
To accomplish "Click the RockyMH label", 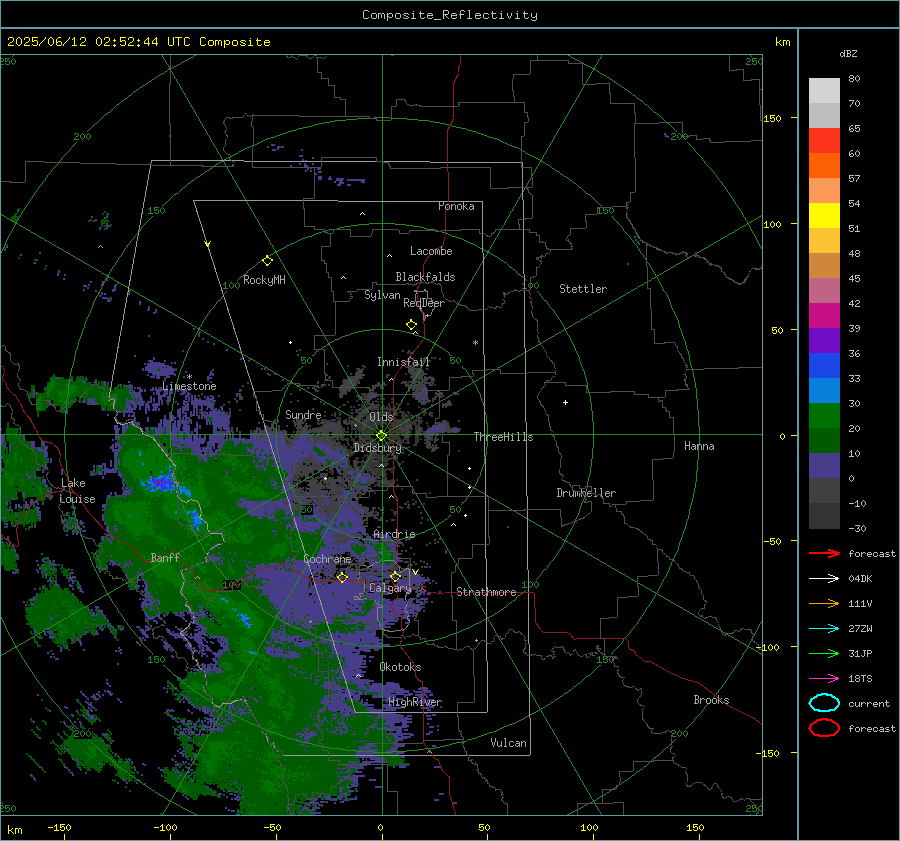I will click(263, 280).
